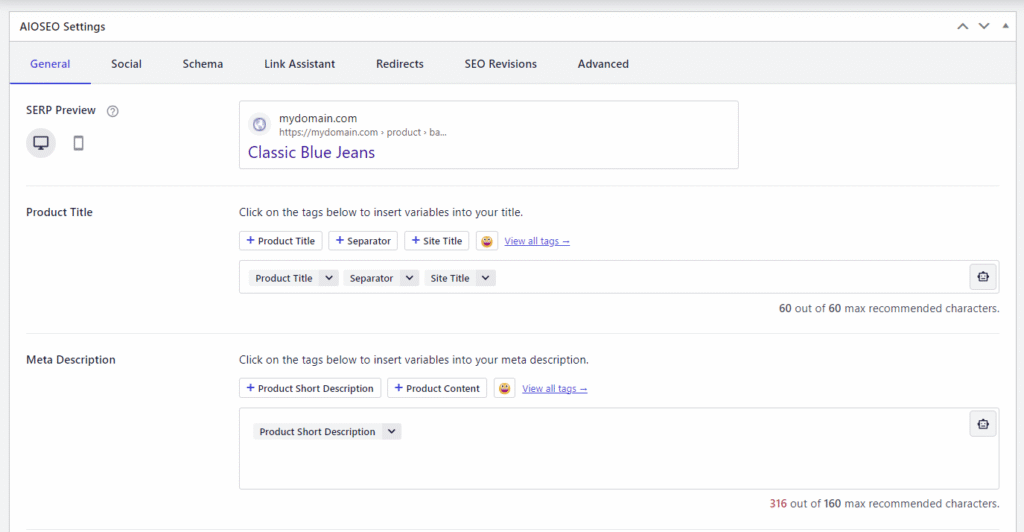This screenshot has width=1024, height=532.
Task: Click Classic Blue Jeans preview title
Action: (x=312, y=153)
